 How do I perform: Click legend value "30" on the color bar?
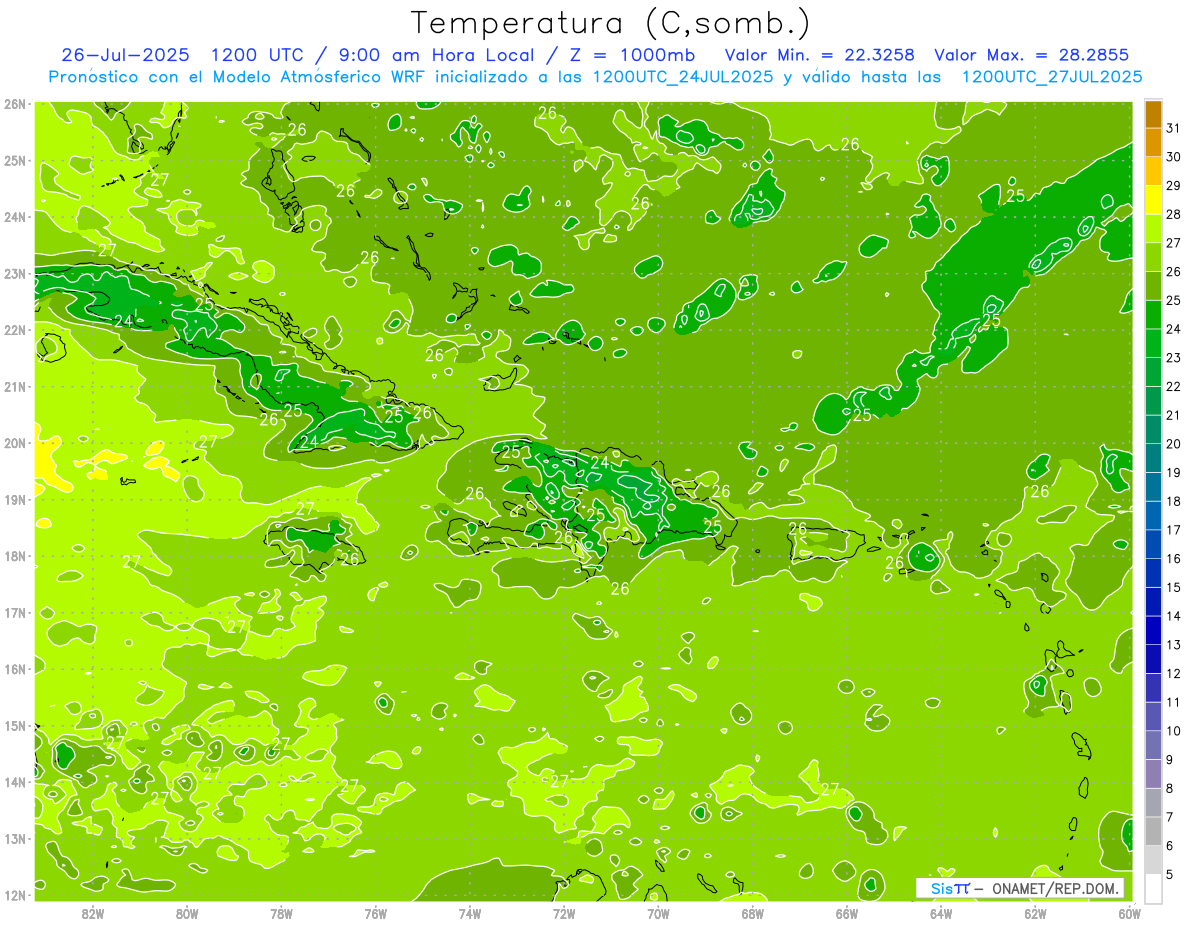1174,157
